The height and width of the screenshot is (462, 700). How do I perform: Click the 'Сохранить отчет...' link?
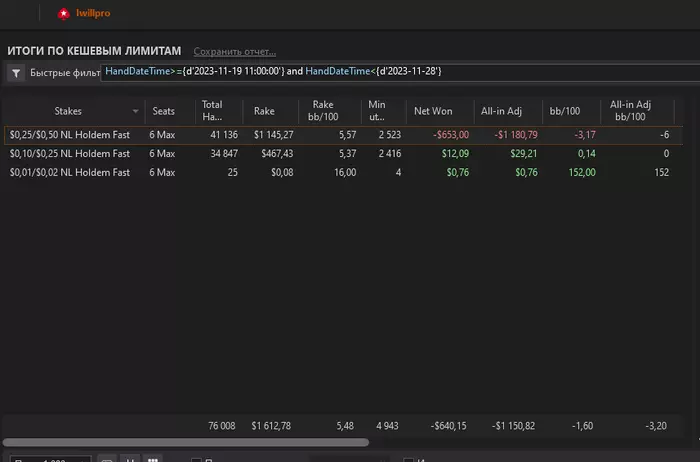coord(235,51)
